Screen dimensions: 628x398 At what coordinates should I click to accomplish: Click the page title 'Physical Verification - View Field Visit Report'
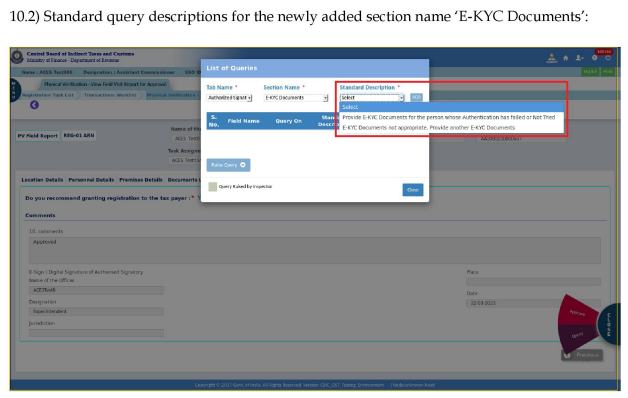(105, 84)
